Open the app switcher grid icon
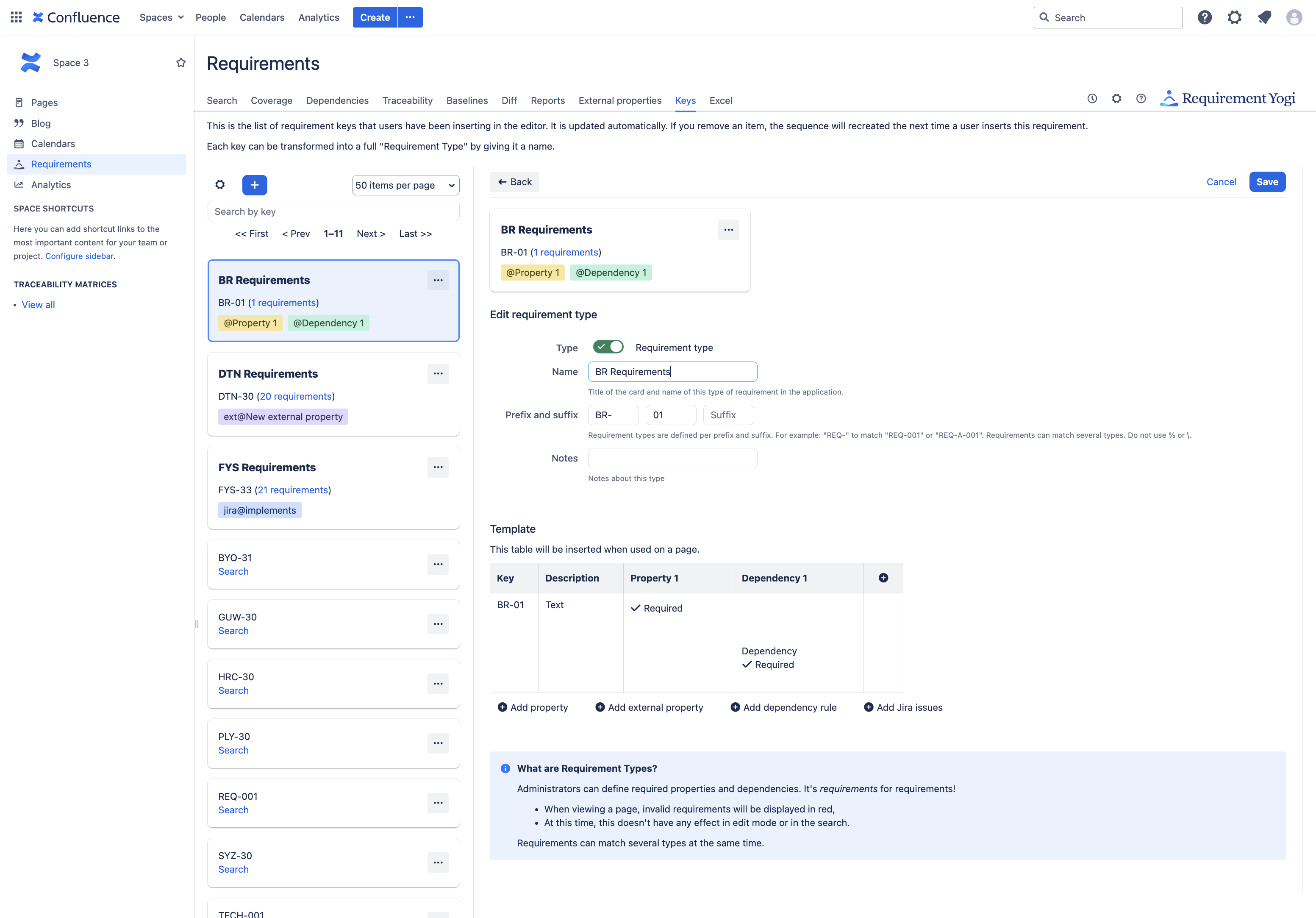 pyautogui.click(x=16, y=17)
